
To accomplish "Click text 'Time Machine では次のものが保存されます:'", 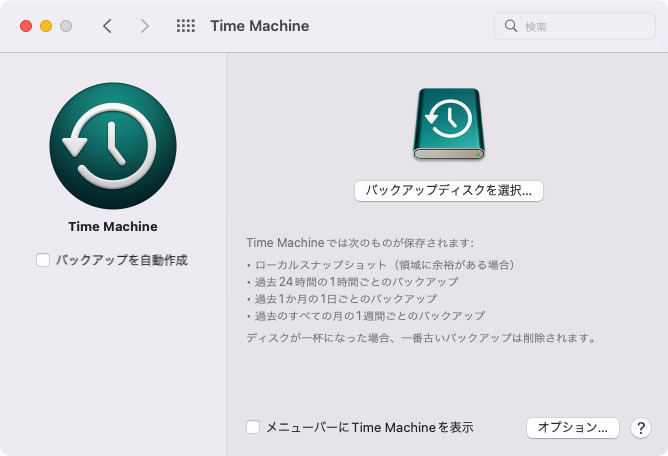I will pos(360,243).
